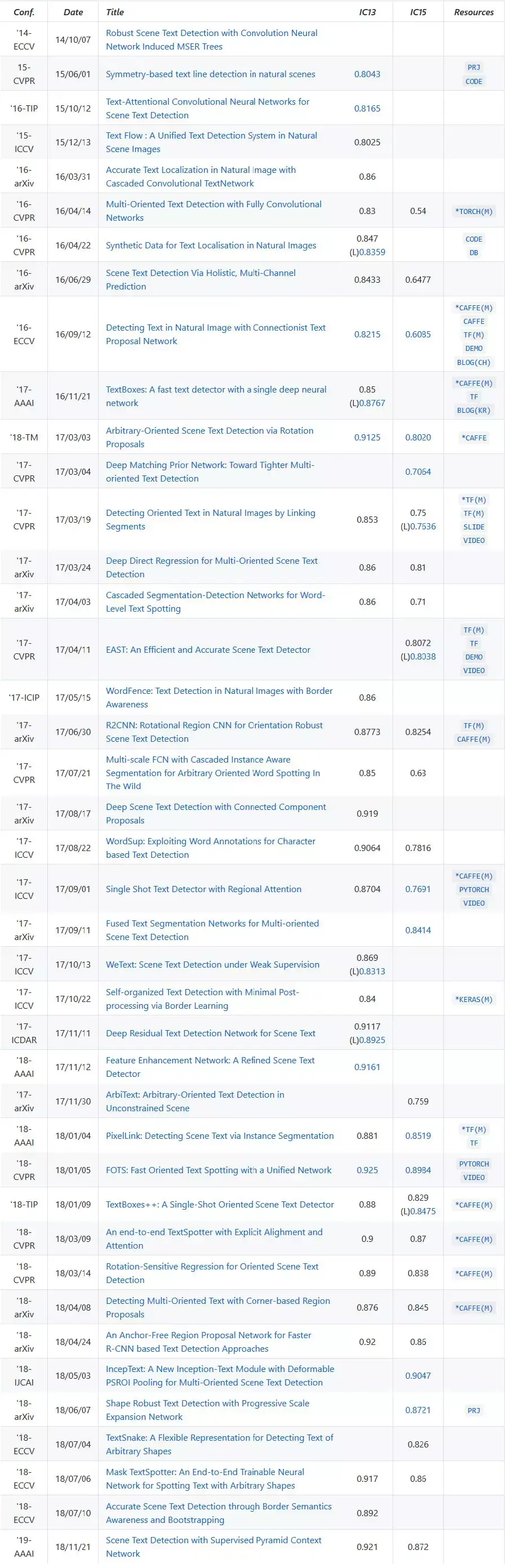Click the *TORCH(M) resource badge
Image resolution: width=507 pixels, height=1568 pixels.
[x=473, y=212]
